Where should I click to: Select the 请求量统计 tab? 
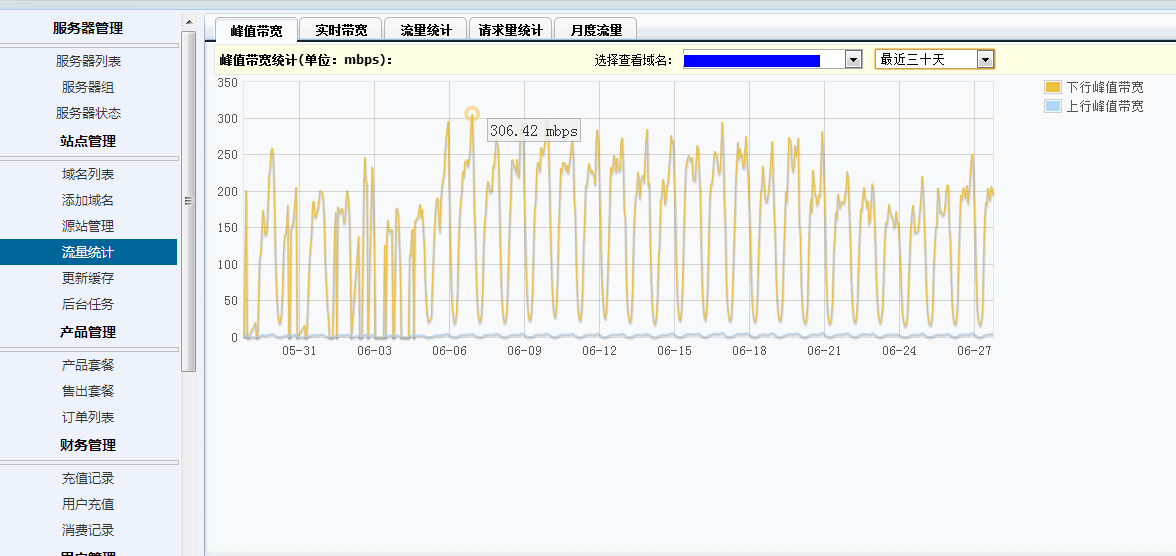click(x=510, y=30)
